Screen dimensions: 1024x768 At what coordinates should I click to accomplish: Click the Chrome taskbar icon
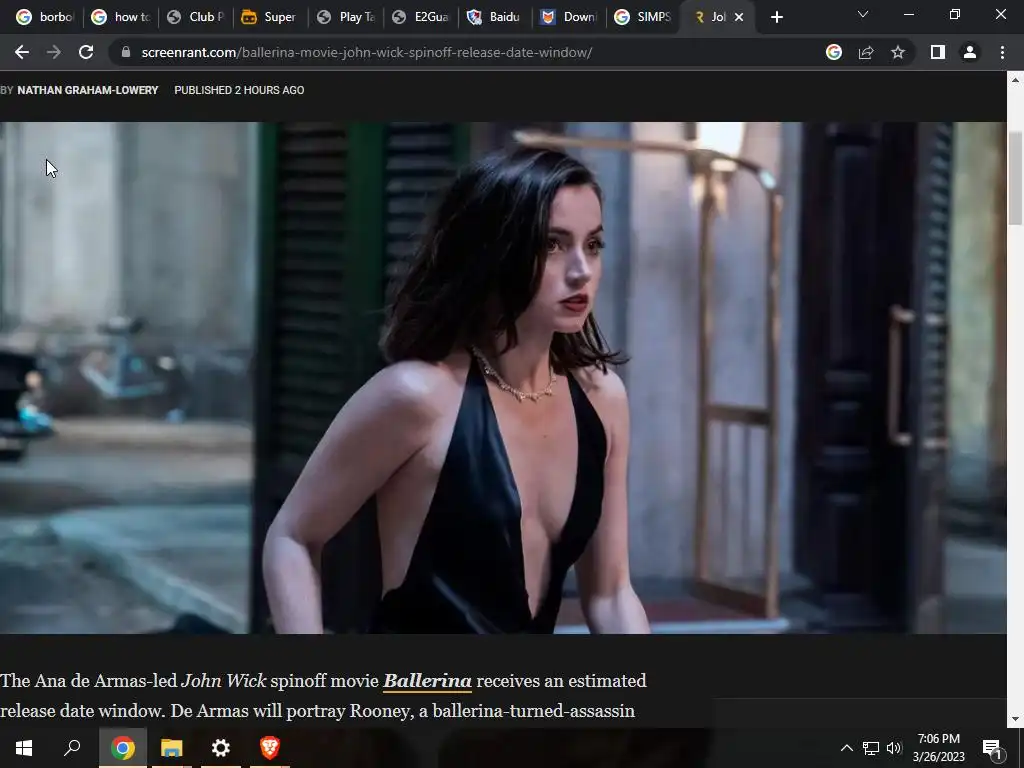123,748
